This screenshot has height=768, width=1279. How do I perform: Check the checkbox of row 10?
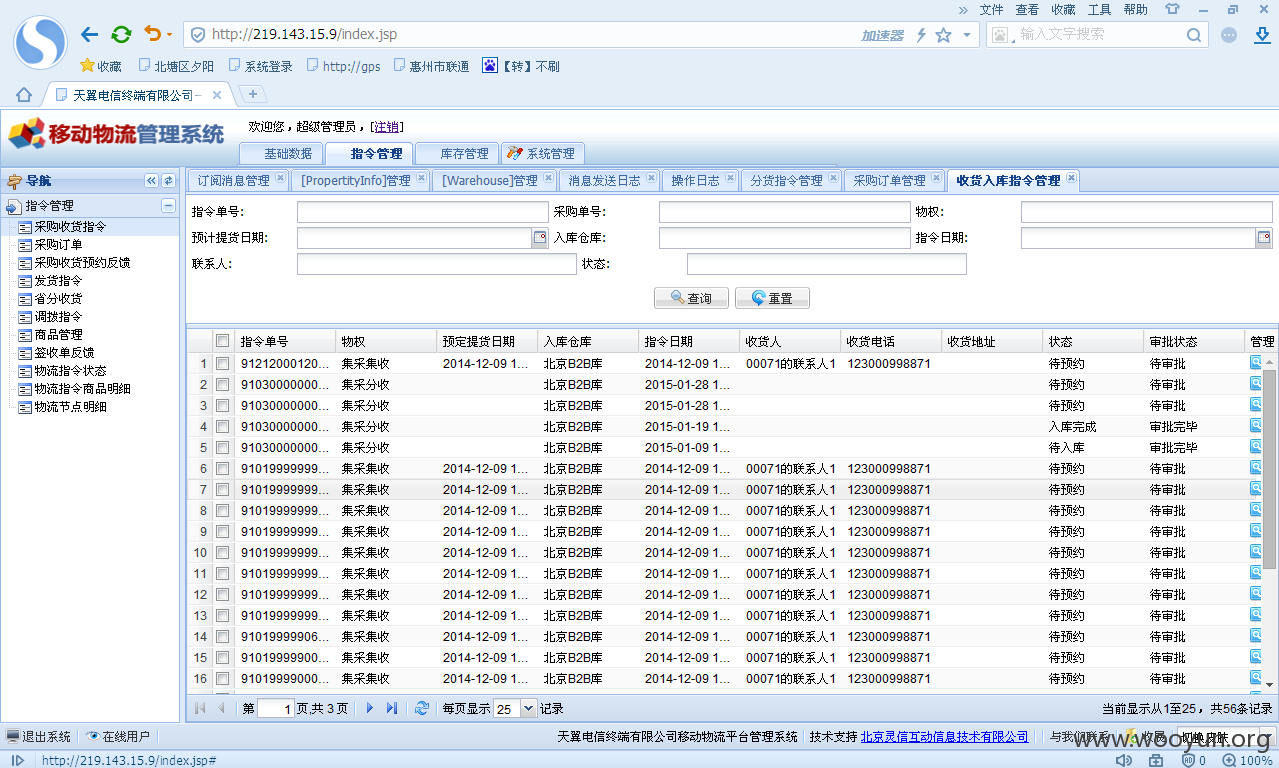pyautogui.click(x=222, y=552)
